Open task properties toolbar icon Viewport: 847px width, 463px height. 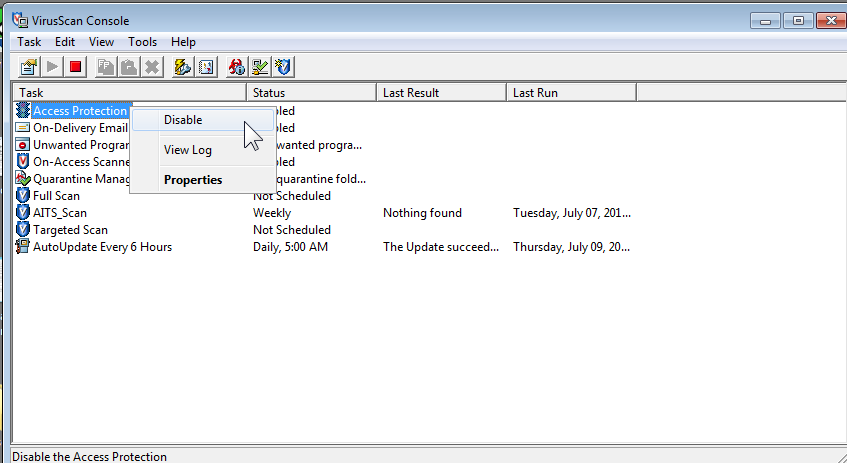coord(29,67)
